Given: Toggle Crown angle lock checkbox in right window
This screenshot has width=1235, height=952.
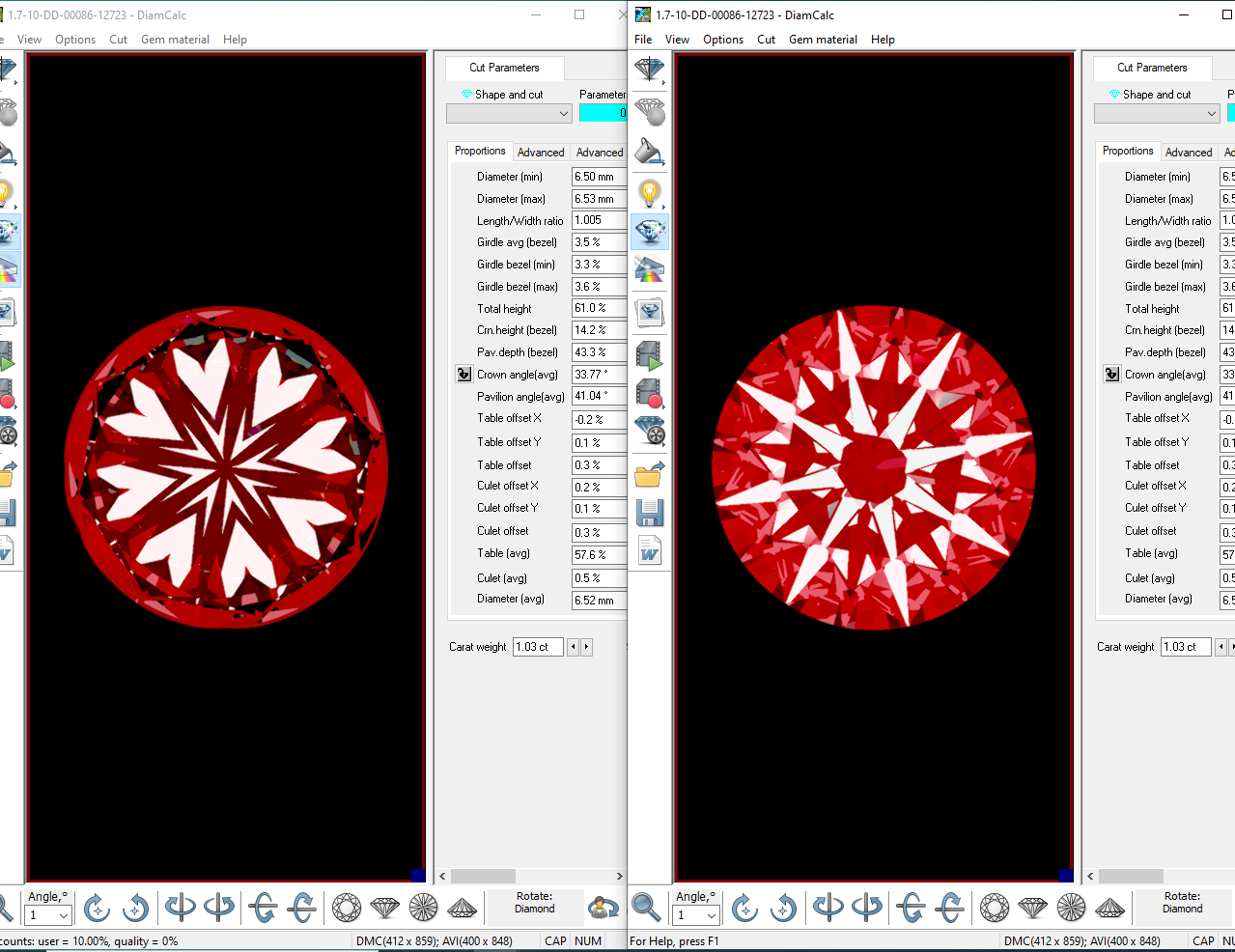Looking at the screenshot, I should 1111,375.
